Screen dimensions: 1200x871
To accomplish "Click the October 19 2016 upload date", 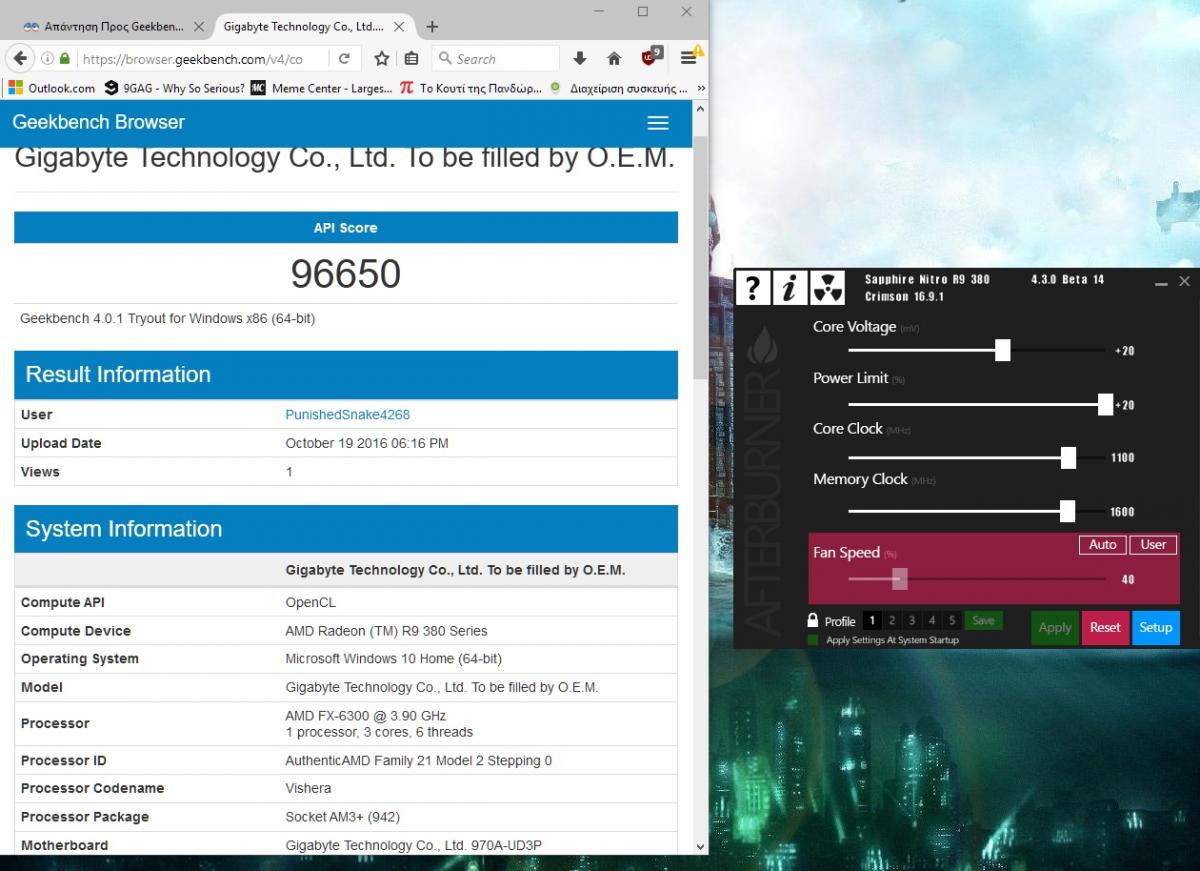I will tap(367, 443).
